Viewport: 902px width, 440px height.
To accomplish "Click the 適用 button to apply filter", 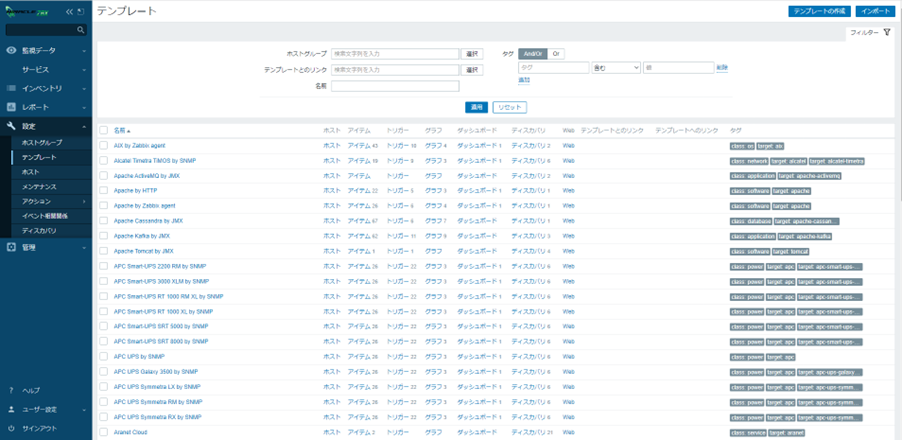I will point(477,107).
